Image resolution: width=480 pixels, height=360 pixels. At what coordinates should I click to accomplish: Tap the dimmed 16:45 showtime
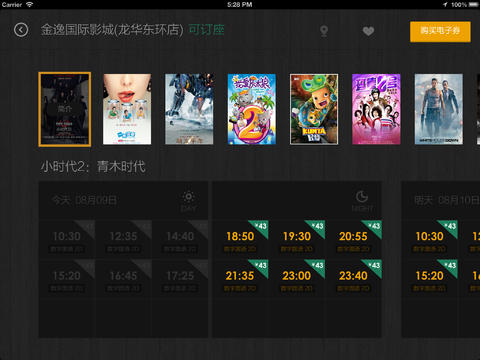[x=124, y=279]
